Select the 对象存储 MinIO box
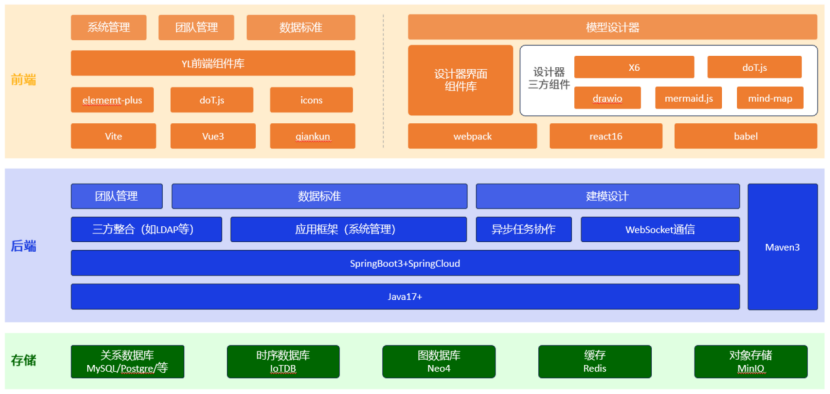This screenshot has width=830, height=394. coord(751,362)
